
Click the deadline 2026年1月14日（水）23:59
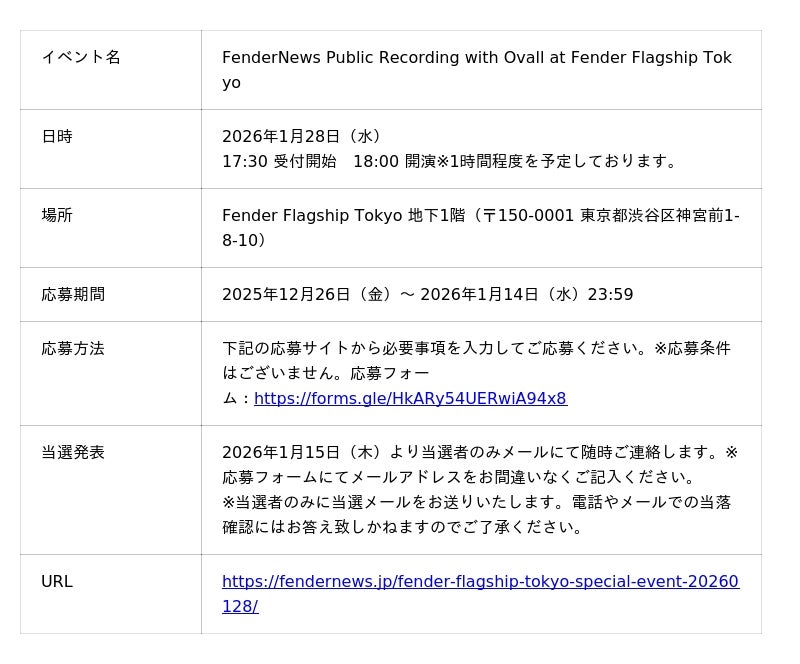pyautogui.click(x=526, y=294)
